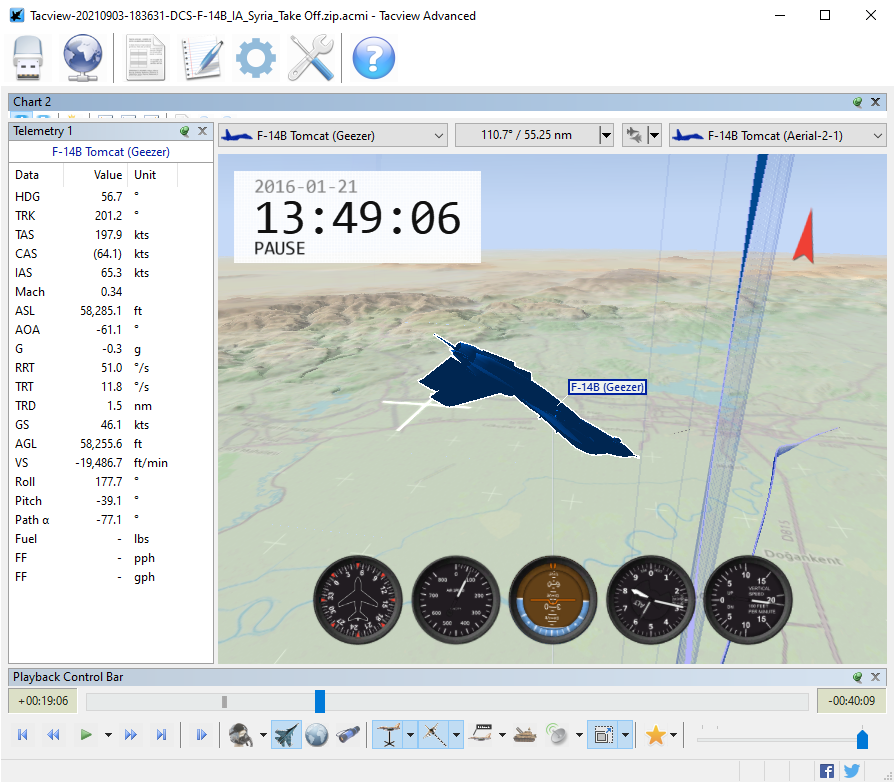Viewport: 895px width, 783px height.
Task: Expand the aircraft-on-stand dropdown arrow
Action: [x=410, y=735]
